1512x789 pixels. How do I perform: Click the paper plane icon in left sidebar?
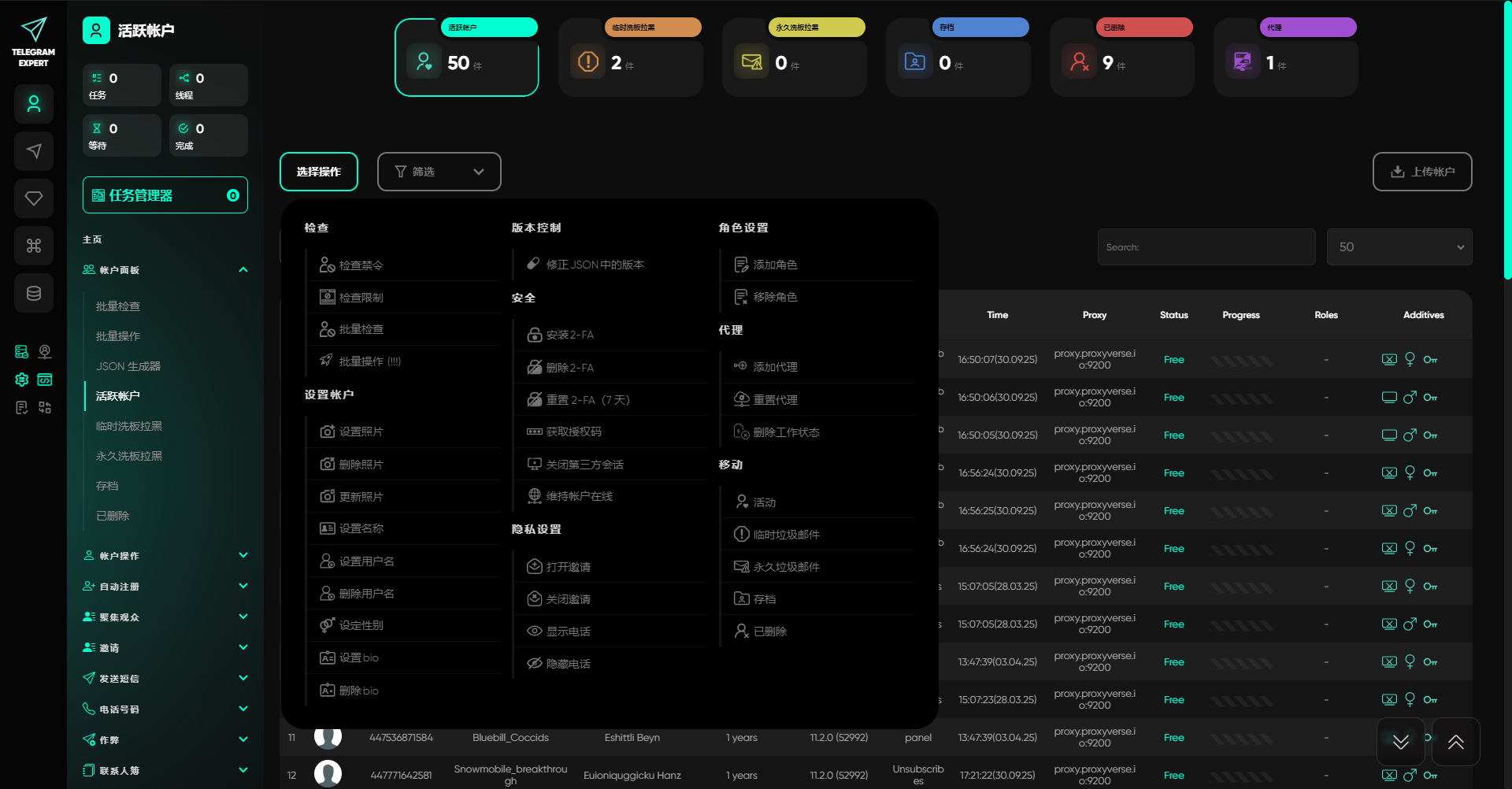click(x=34, y=151)
